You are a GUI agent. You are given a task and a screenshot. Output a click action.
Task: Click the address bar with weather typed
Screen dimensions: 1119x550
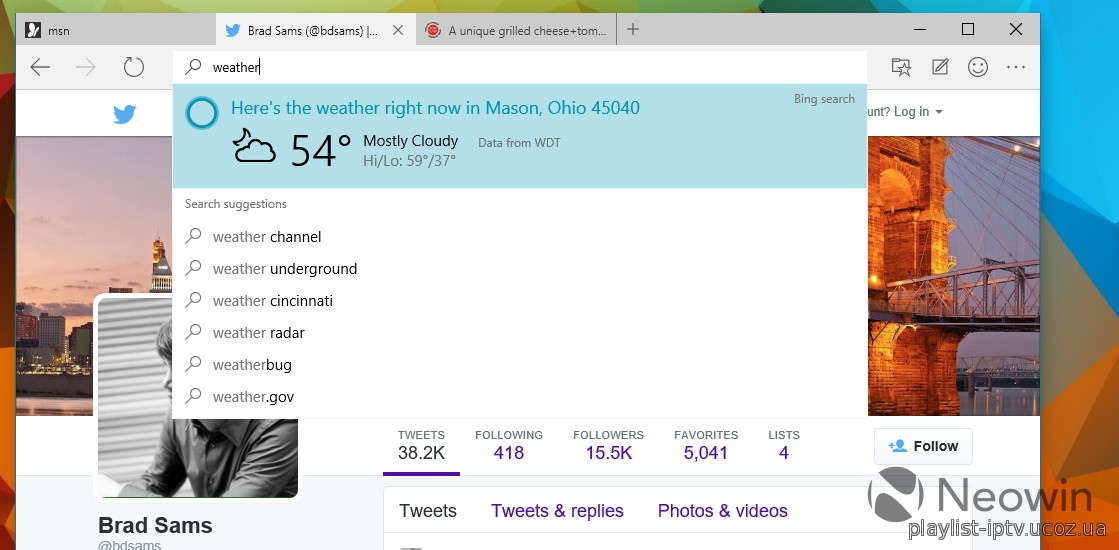click(x=520, y=67)
